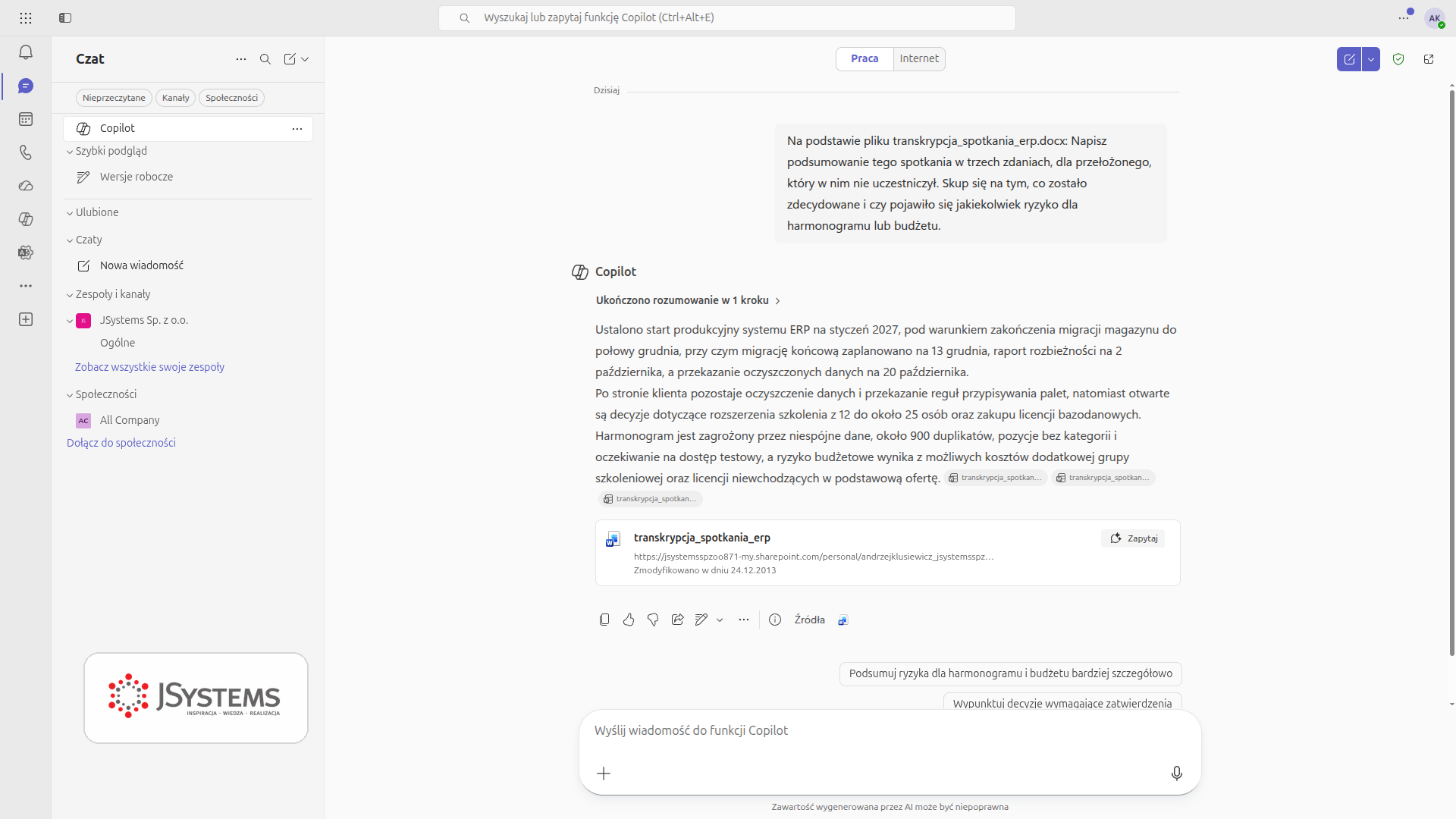The width and height of the screenshot is (1456, 819).
Task: Open Activity notifications bell
Action: [26, 52]
